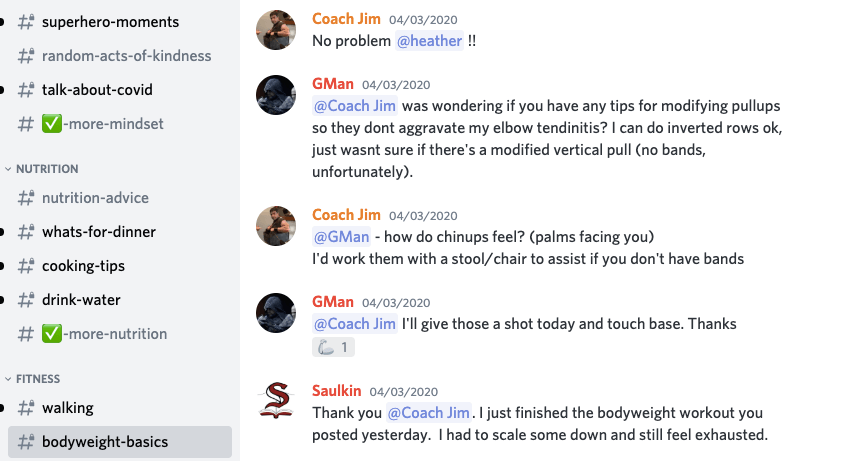Select the bodyweight-basics channel

point(105,442)
